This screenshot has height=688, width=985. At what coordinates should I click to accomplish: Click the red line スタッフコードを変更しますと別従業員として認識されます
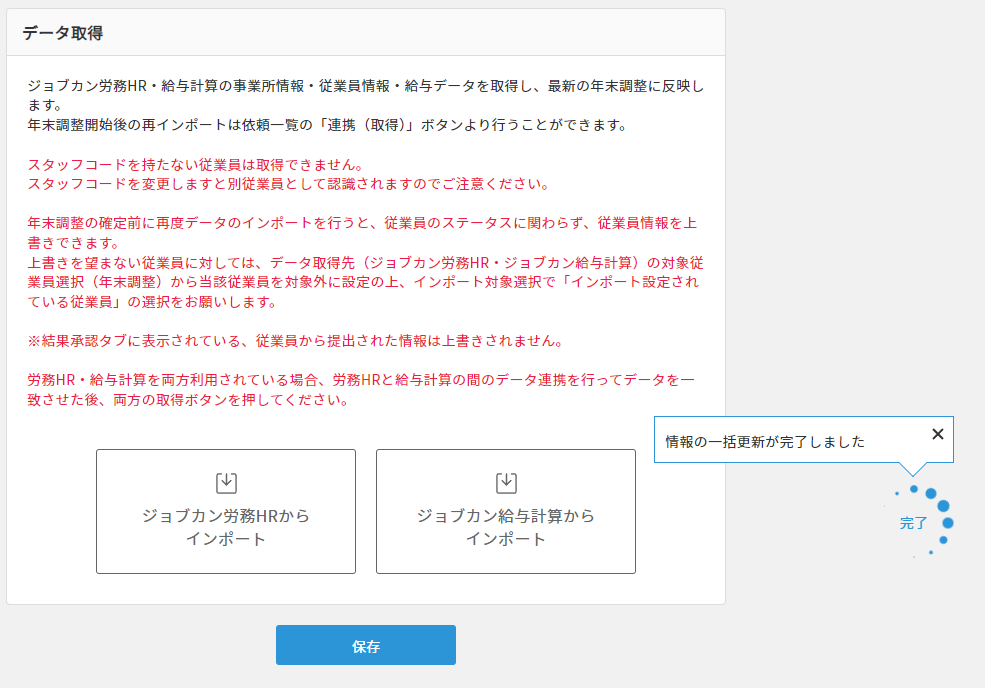tap(290, 184)
